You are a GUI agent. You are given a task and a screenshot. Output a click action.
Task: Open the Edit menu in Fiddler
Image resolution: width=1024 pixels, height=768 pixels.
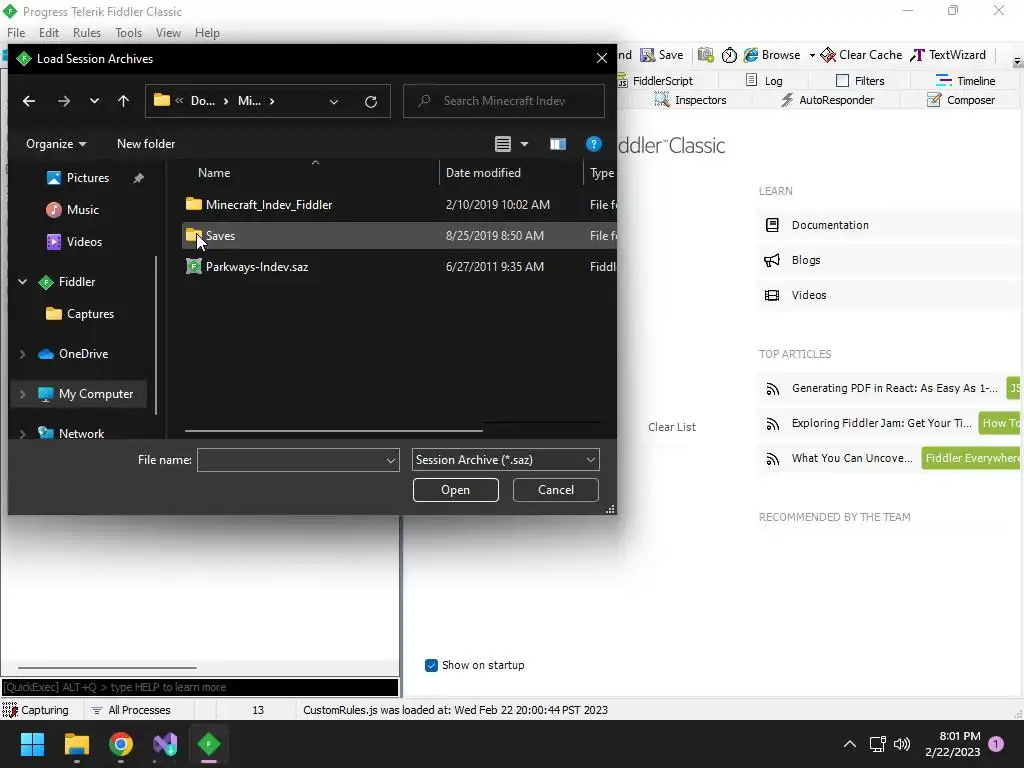pyautogui.click(x=48, y=33)
